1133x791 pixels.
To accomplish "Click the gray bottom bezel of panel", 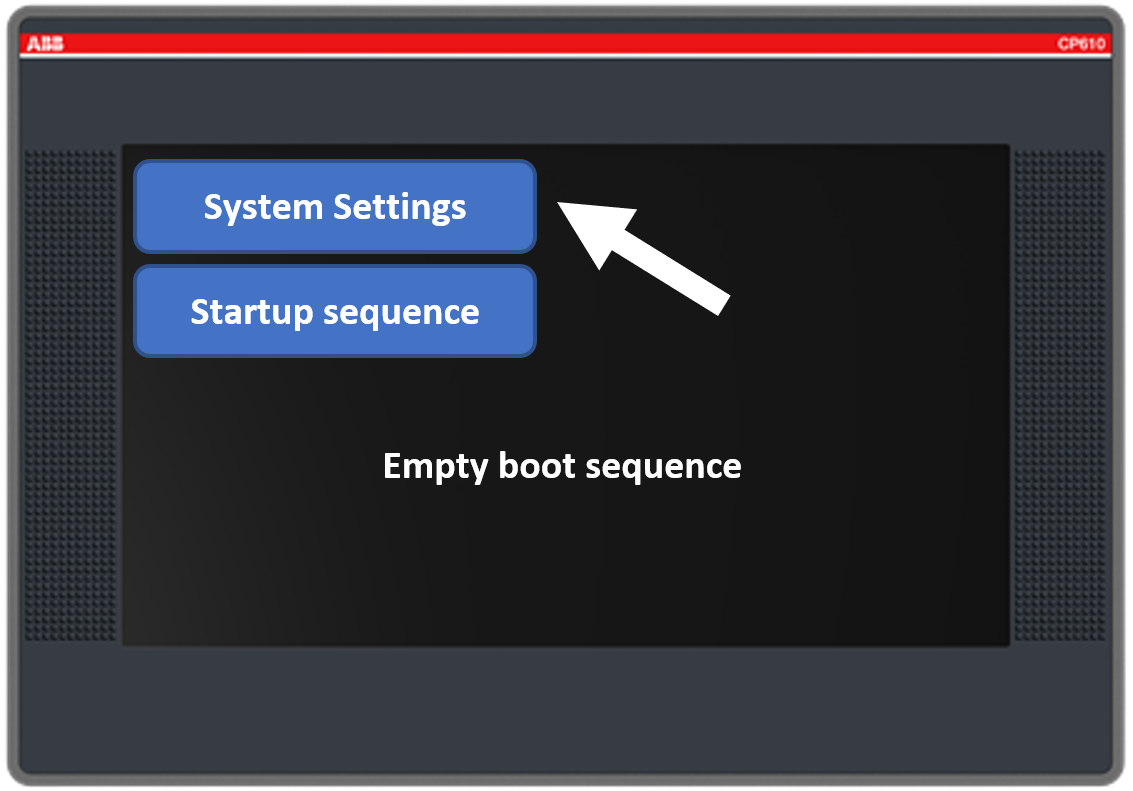I will [x=566, y=710].
